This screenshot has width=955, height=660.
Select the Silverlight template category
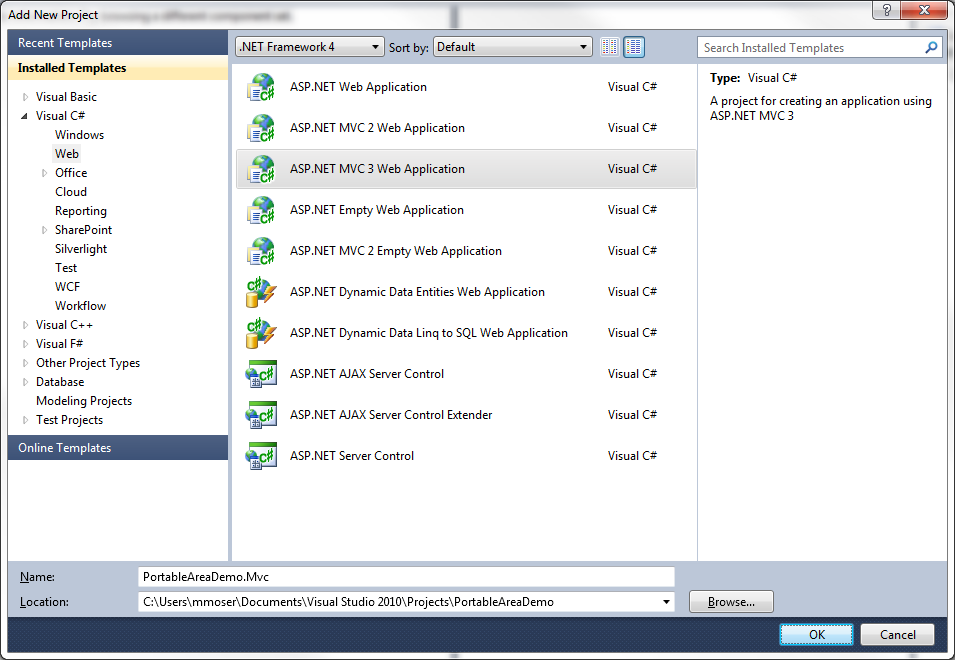81,249
